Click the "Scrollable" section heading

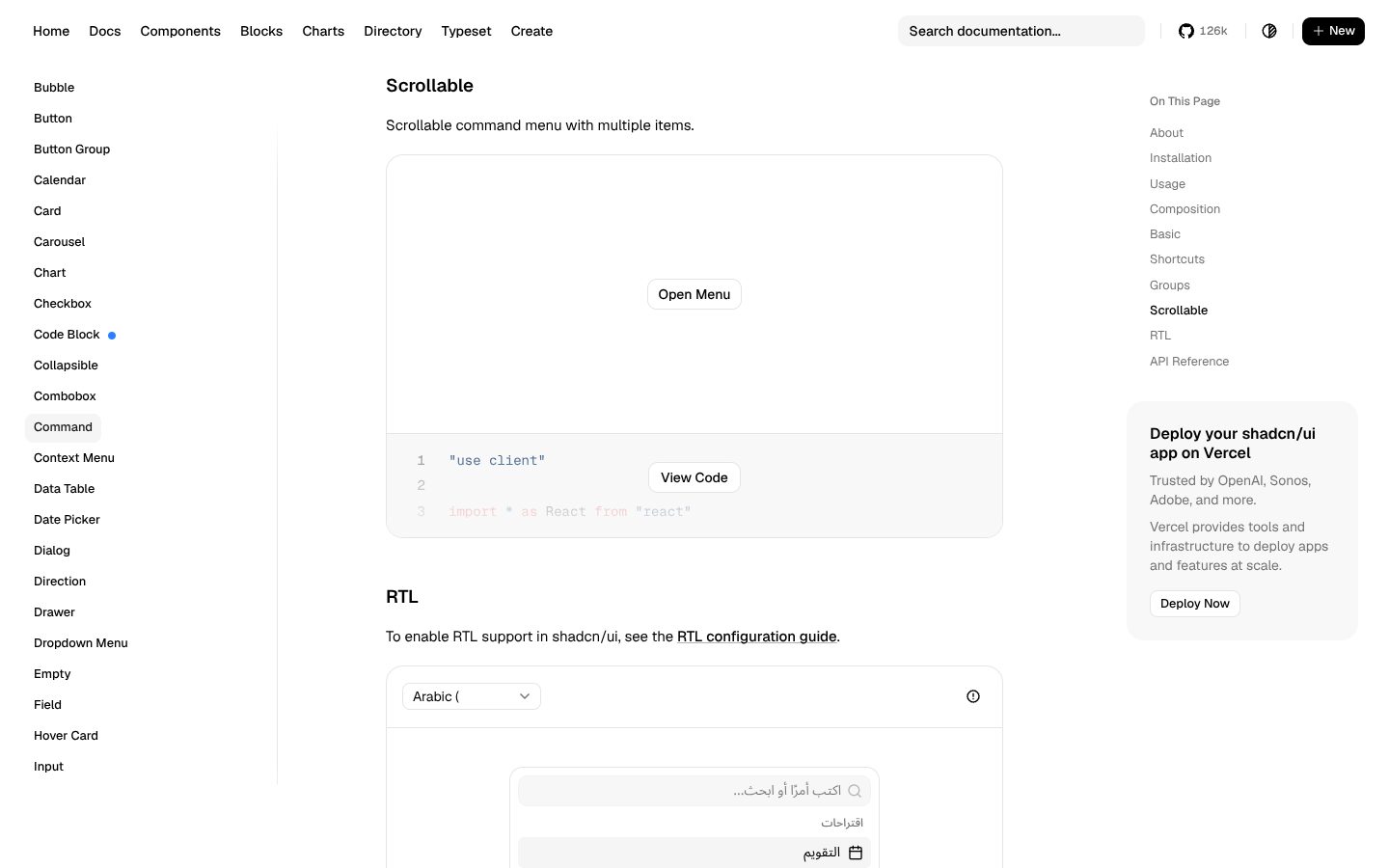click(429, 86)
